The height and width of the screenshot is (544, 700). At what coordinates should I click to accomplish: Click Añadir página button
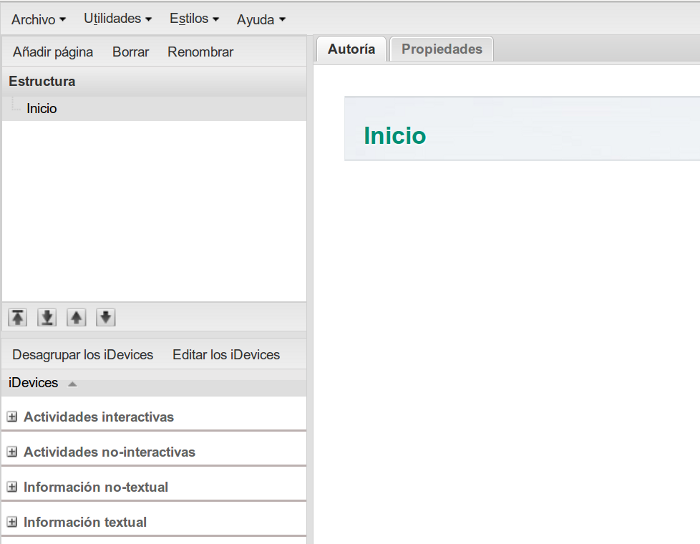[x=53, y=52]
